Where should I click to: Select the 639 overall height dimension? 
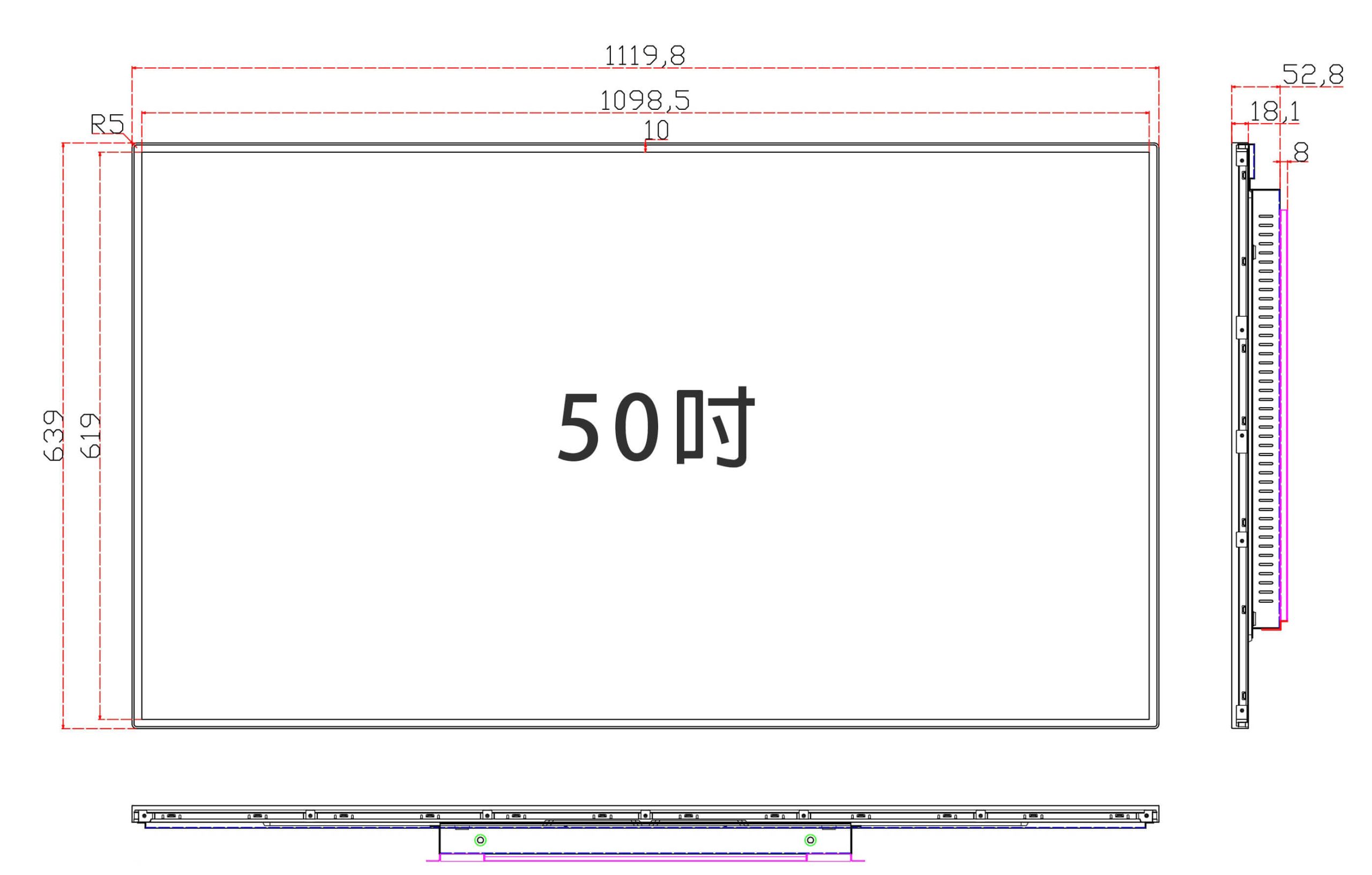pyautogui.click(x=54, y=435)
